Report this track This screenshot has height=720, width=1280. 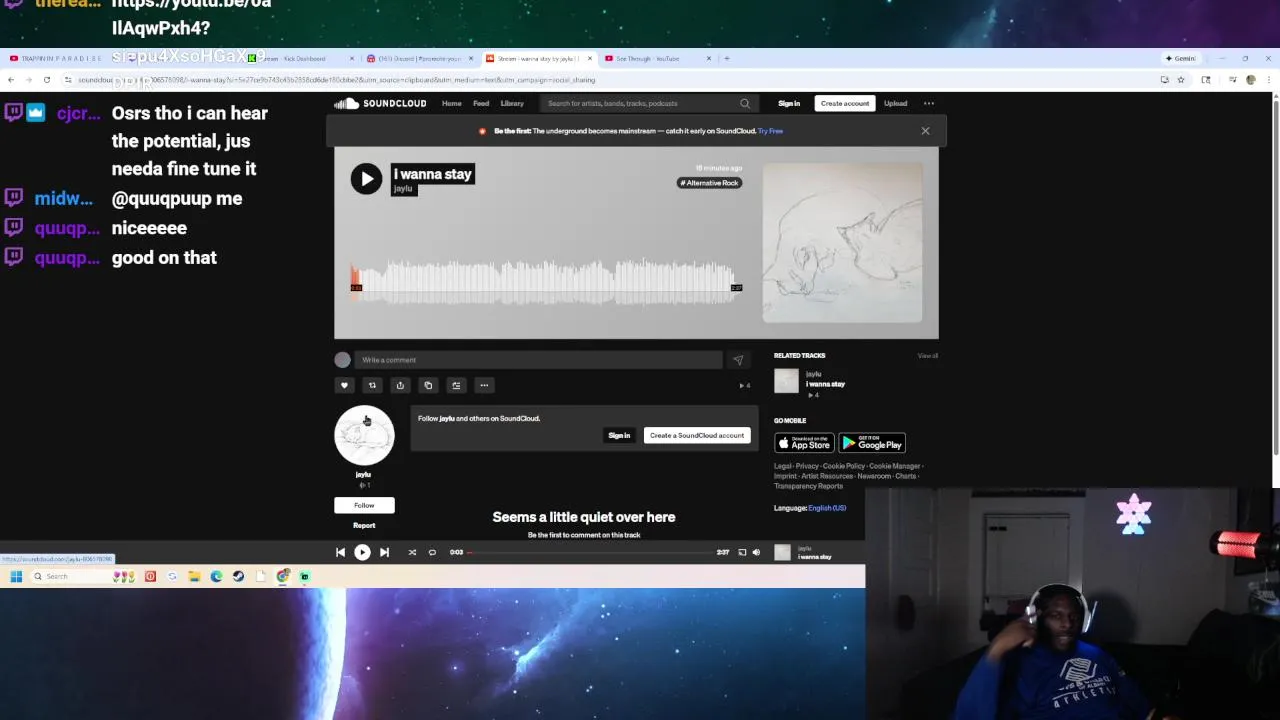(364, 525)
